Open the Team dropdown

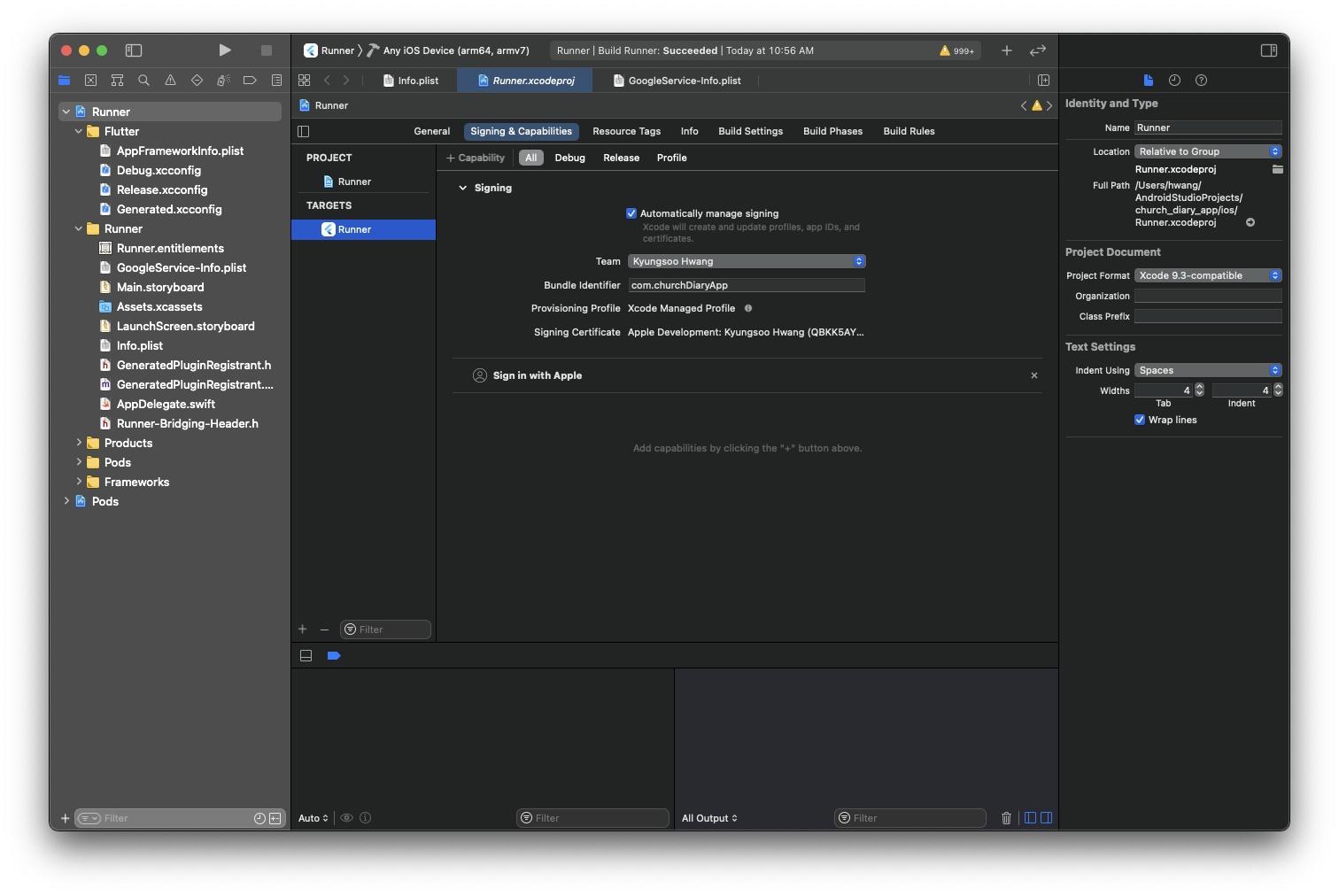click(747, 261)
